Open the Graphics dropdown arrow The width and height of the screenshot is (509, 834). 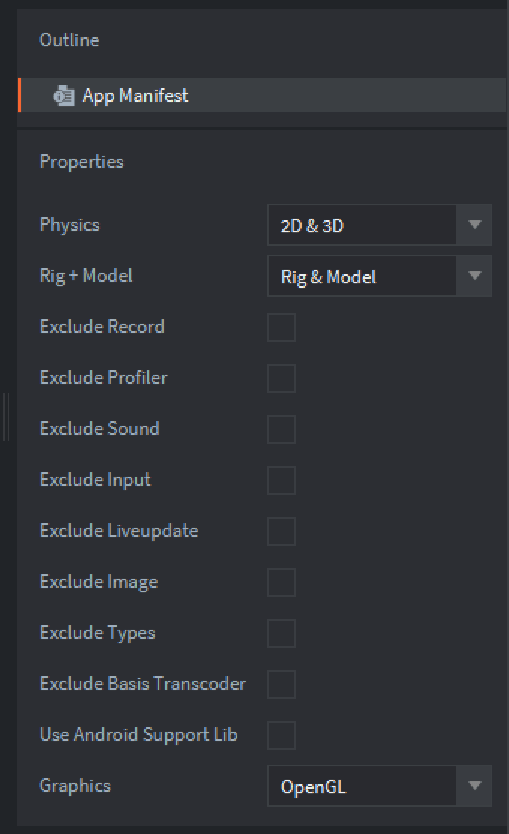(474, 786)
